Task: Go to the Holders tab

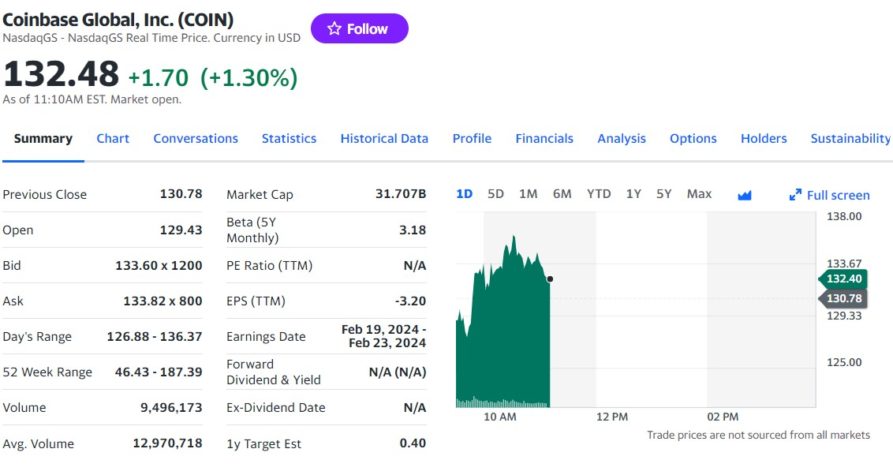Action: (x=763, y=139)
